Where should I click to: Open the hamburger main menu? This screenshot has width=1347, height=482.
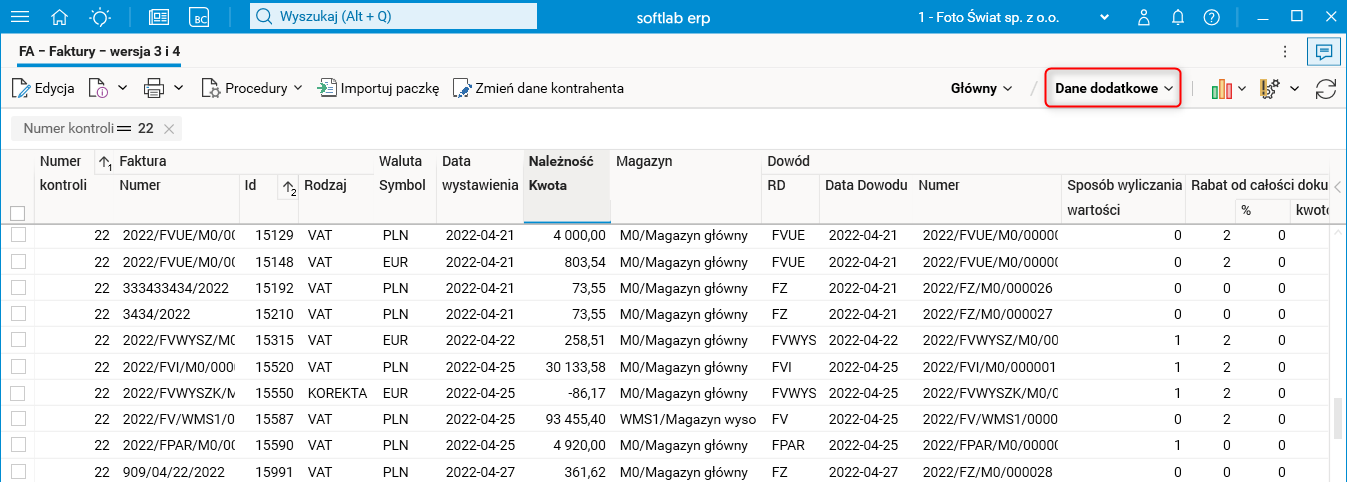[x=19, y=17]
